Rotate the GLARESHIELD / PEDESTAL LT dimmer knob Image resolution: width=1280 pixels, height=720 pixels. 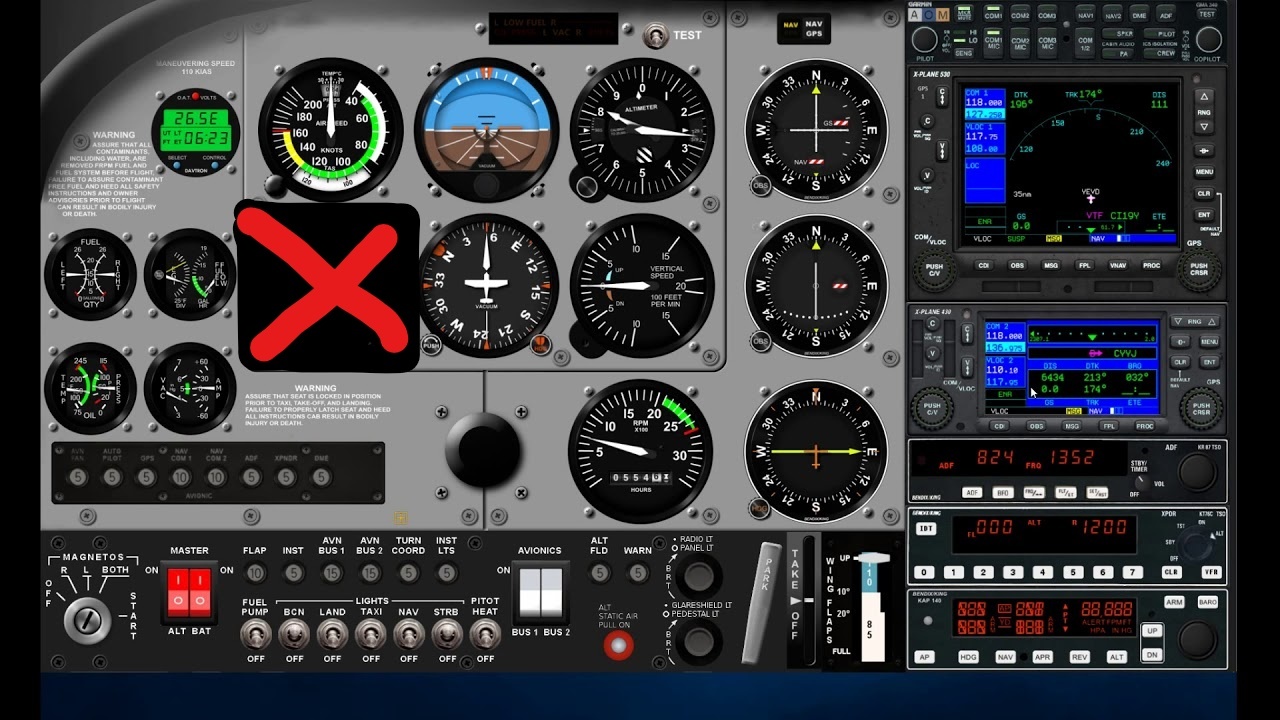pos(699,641)
